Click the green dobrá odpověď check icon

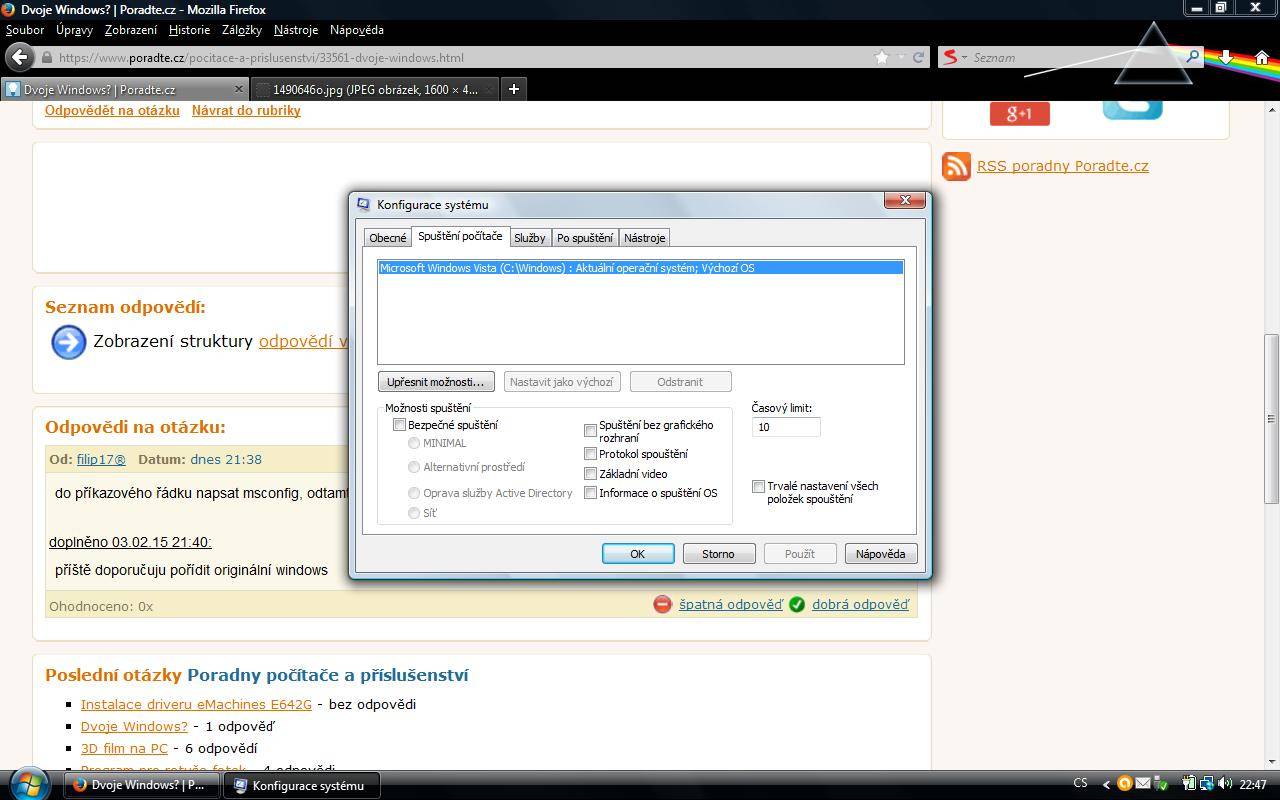click(797, 604)
